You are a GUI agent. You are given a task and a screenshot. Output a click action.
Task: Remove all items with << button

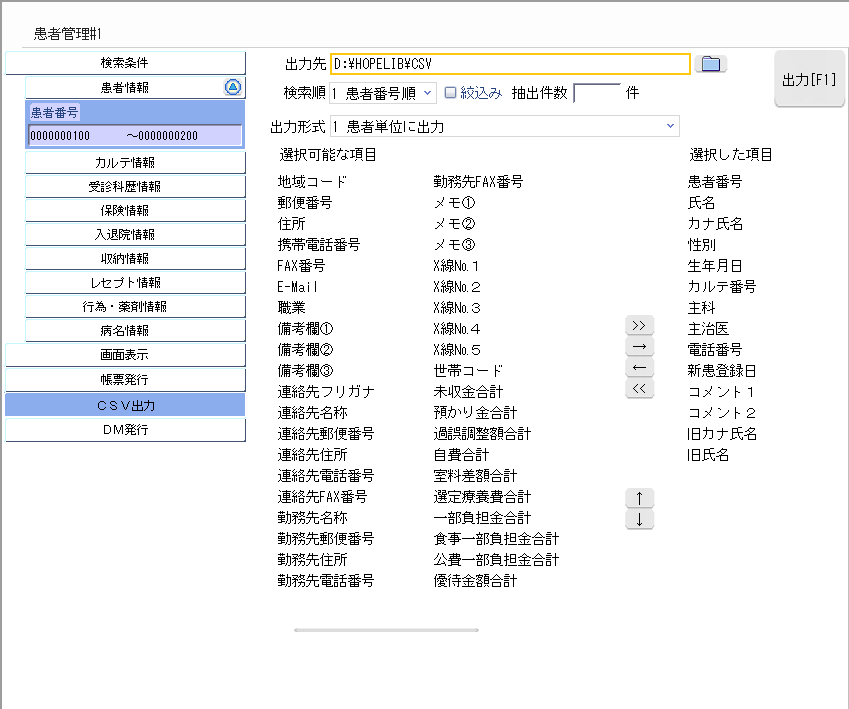tap(639, 388)
